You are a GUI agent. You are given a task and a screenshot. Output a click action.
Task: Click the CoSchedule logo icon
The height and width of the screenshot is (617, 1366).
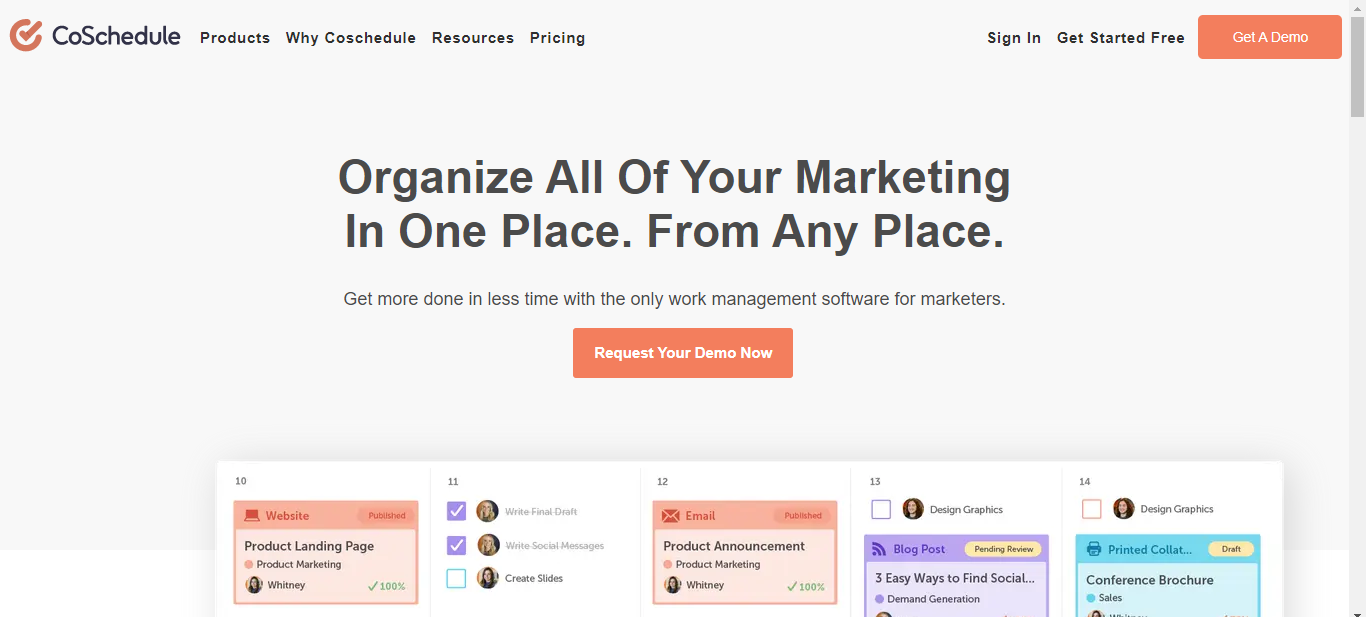tap(26, 36)
